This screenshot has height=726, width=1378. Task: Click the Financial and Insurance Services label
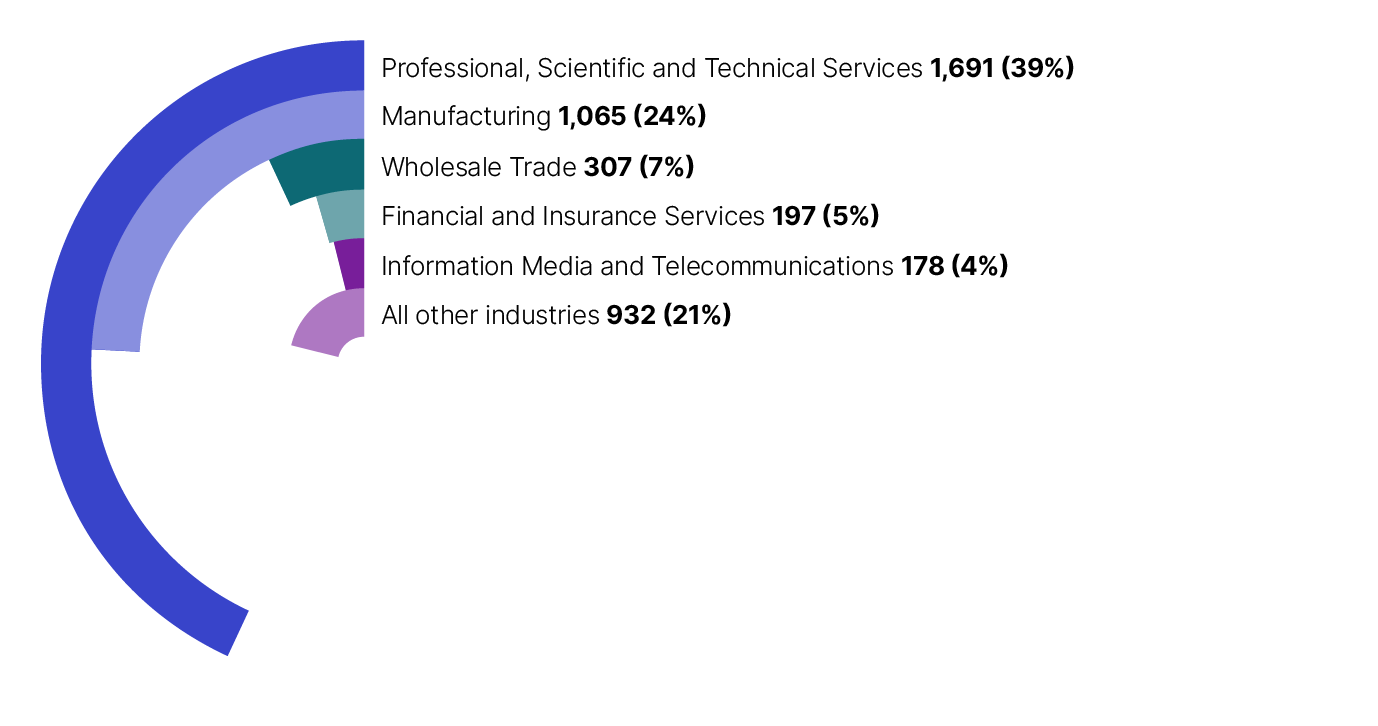573,216
